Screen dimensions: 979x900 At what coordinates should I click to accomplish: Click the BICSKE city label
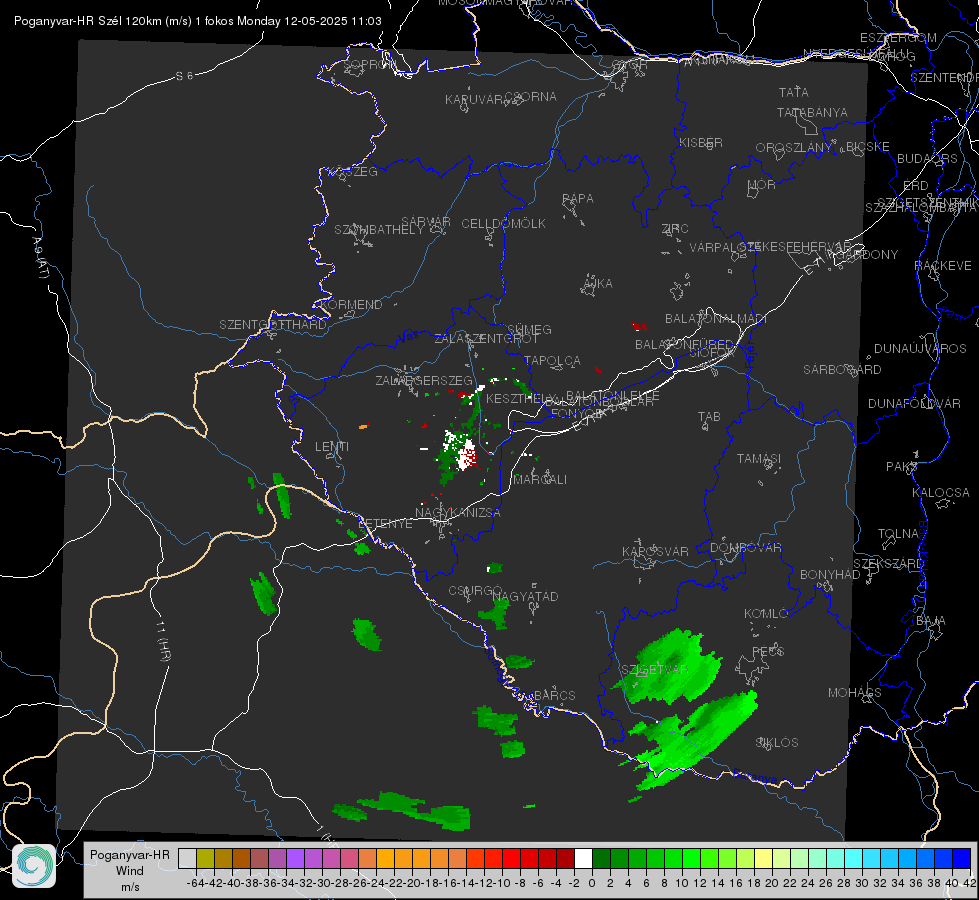[x=868, y=146]
